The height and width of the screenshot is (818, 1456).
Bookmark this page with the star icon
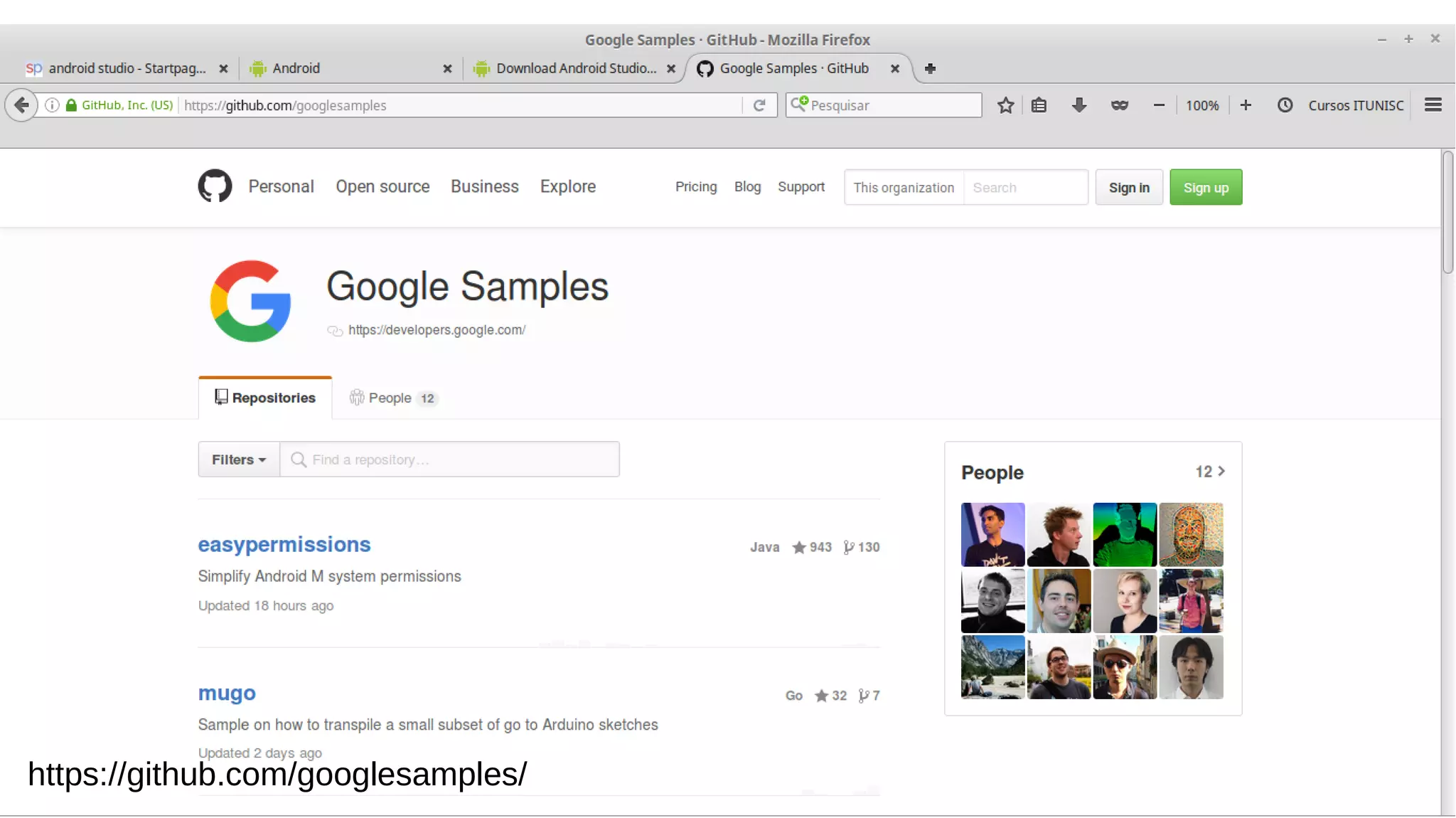pyautogui.click(x=1005, y=105)
